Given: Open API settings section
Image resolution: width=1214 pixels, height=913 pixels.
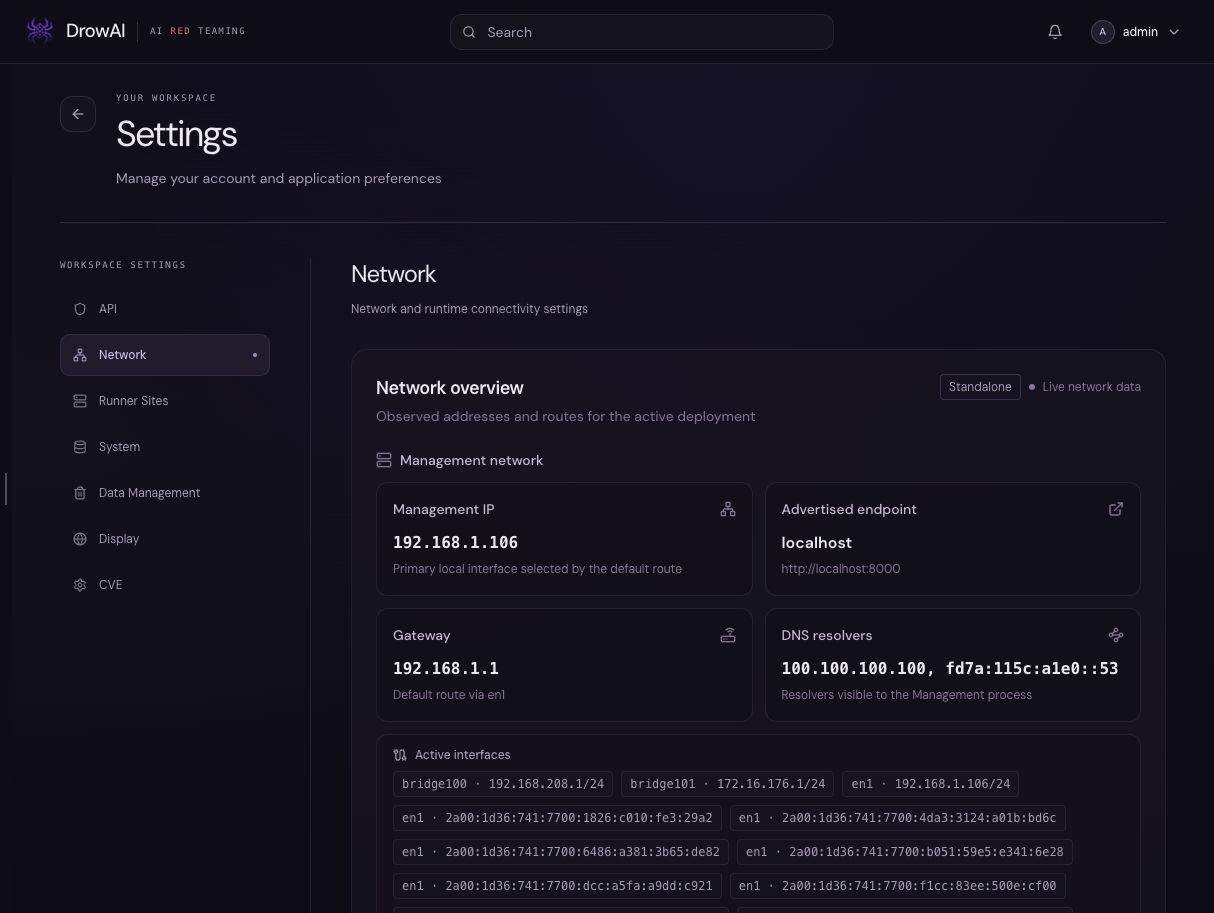Looking at the screenshot, I should (x=165, y=309).
